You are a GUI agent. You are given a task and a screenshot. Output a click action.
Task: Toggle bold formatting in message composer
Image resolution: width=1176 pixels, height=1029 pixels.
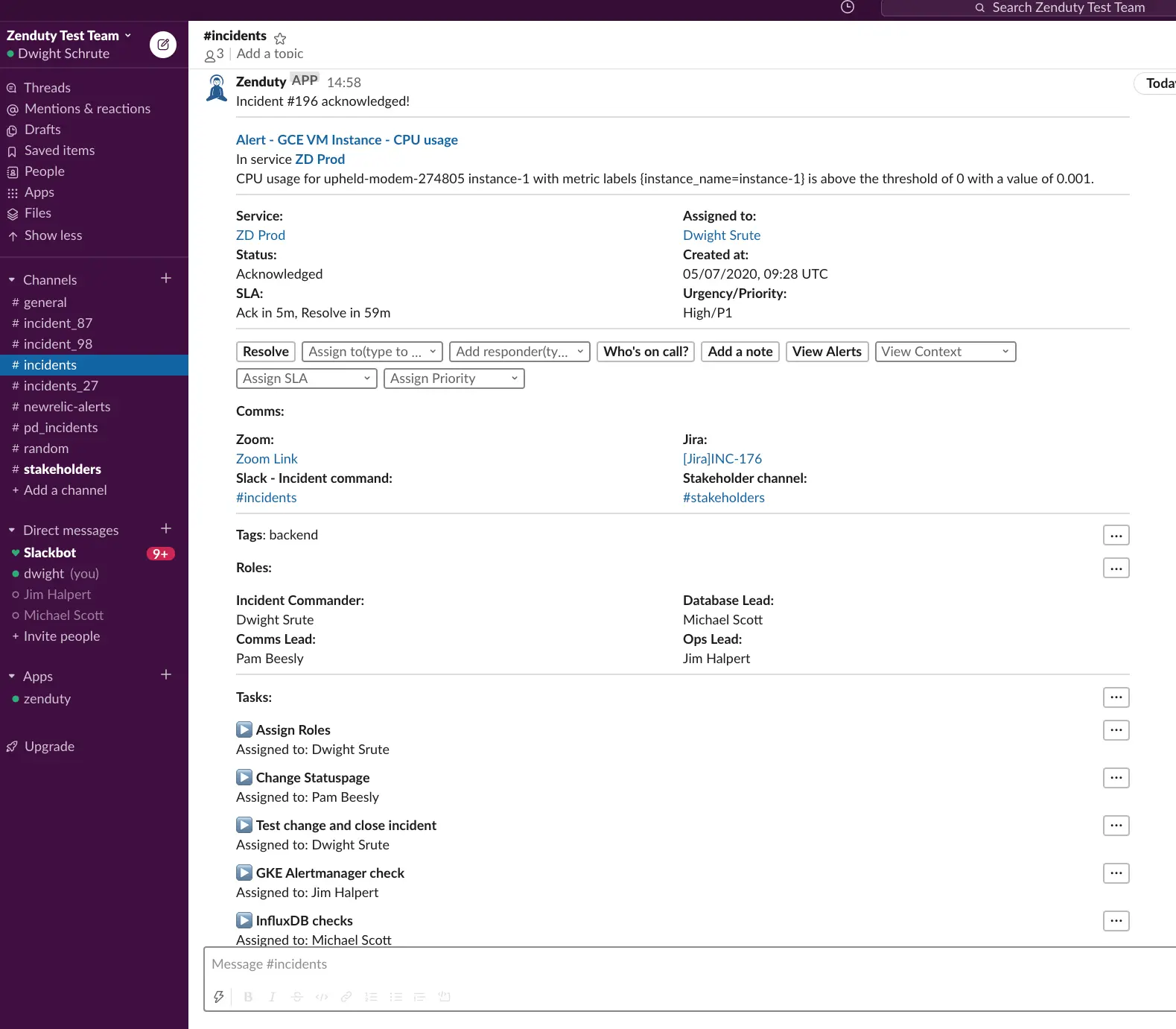(248, 997)
